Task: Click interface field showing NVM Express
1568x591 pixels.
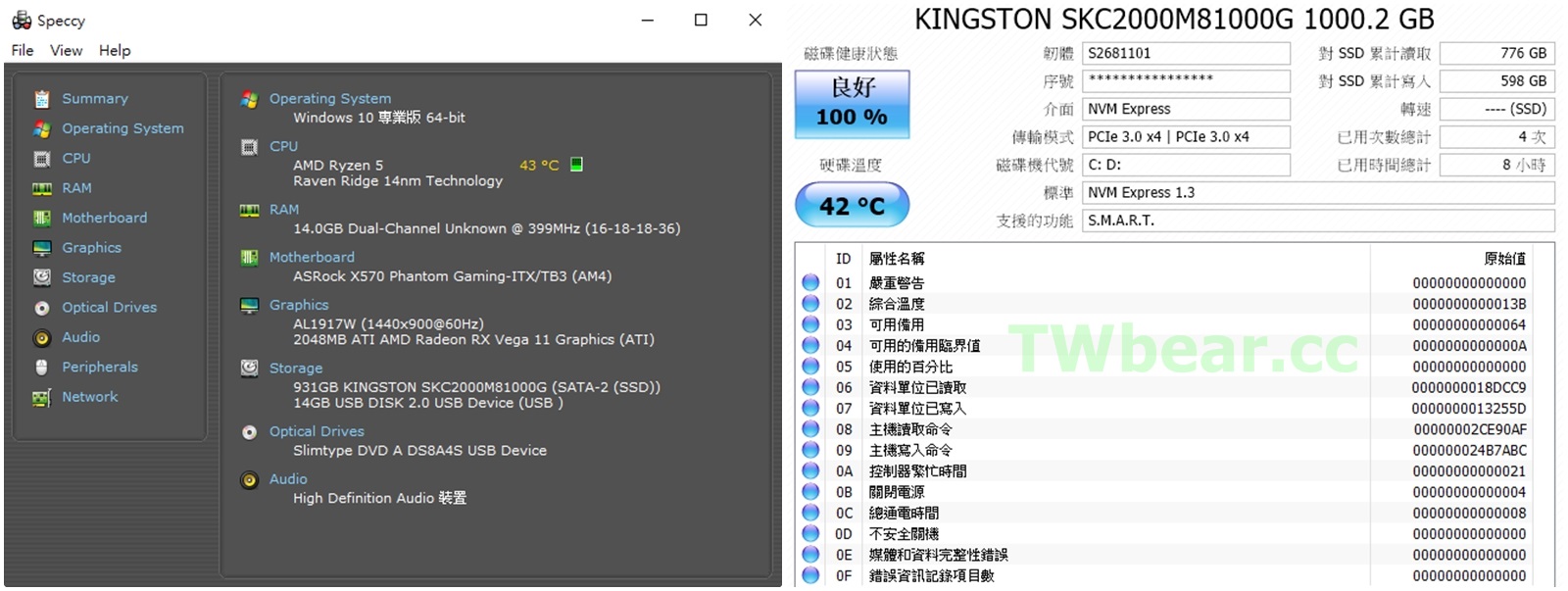Action: coord(1186,109)
